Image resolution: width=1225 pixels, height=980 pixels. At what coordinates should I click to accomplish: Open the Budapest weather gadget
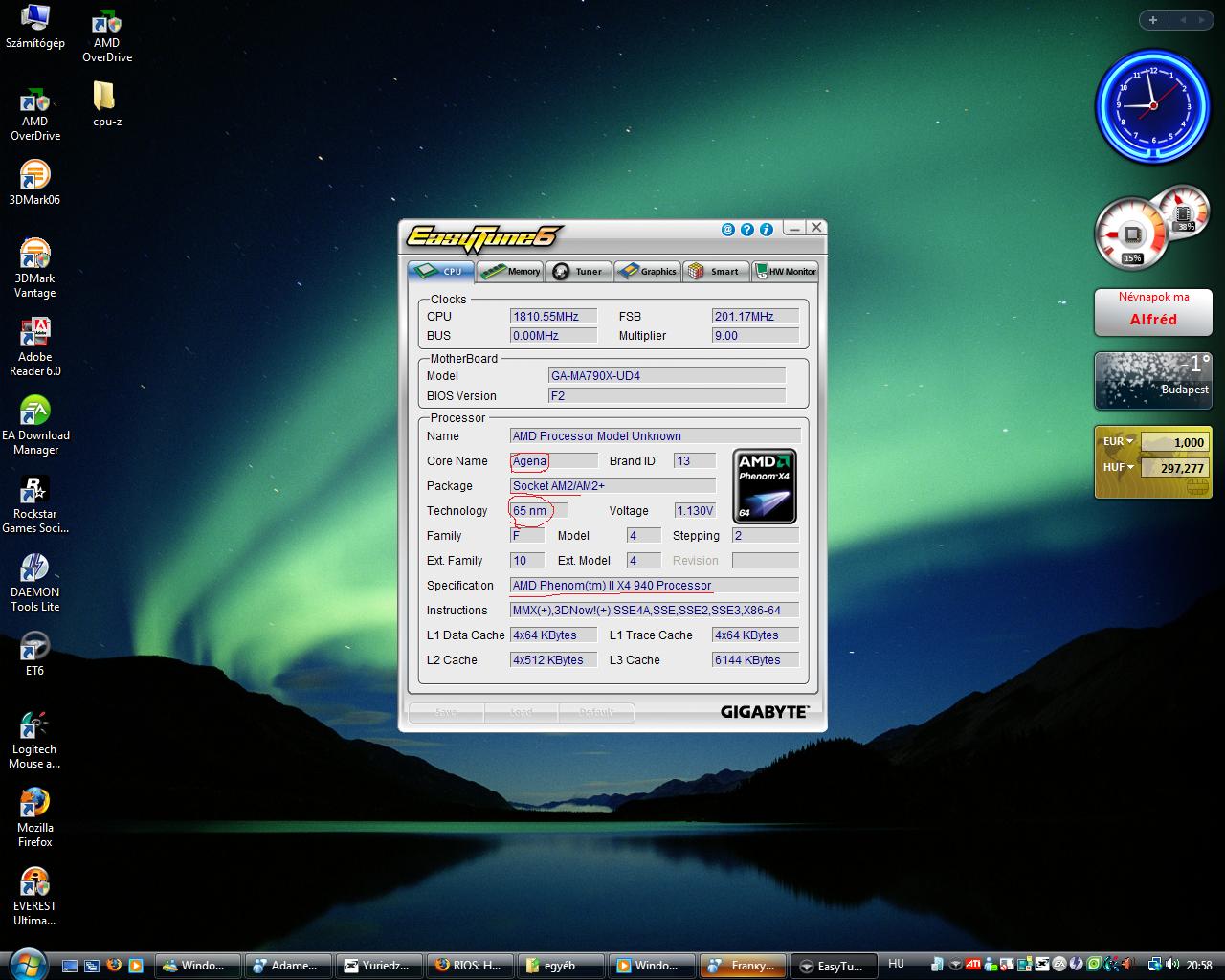[1153, 380]
